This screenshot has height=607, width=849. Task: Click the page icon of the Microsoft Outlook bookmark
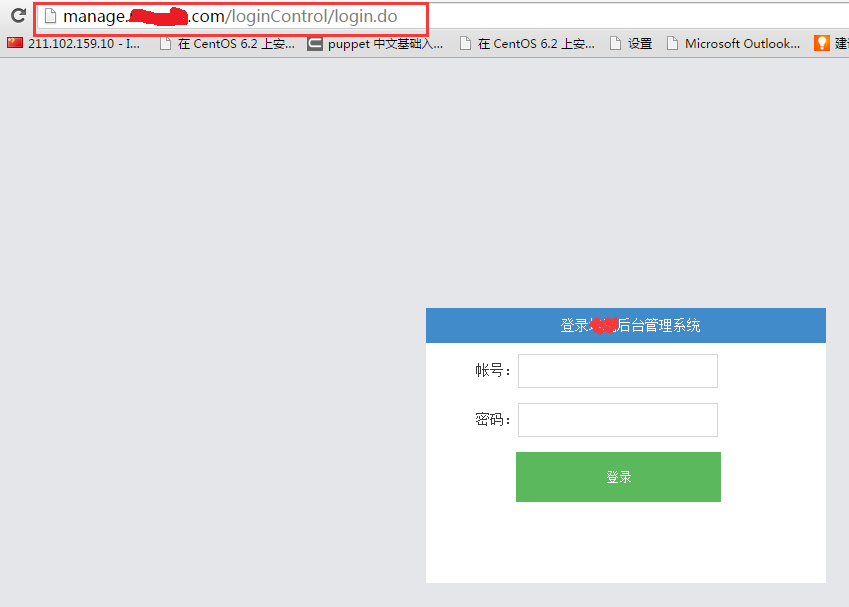pyautogui.click(x=674, y=43)
